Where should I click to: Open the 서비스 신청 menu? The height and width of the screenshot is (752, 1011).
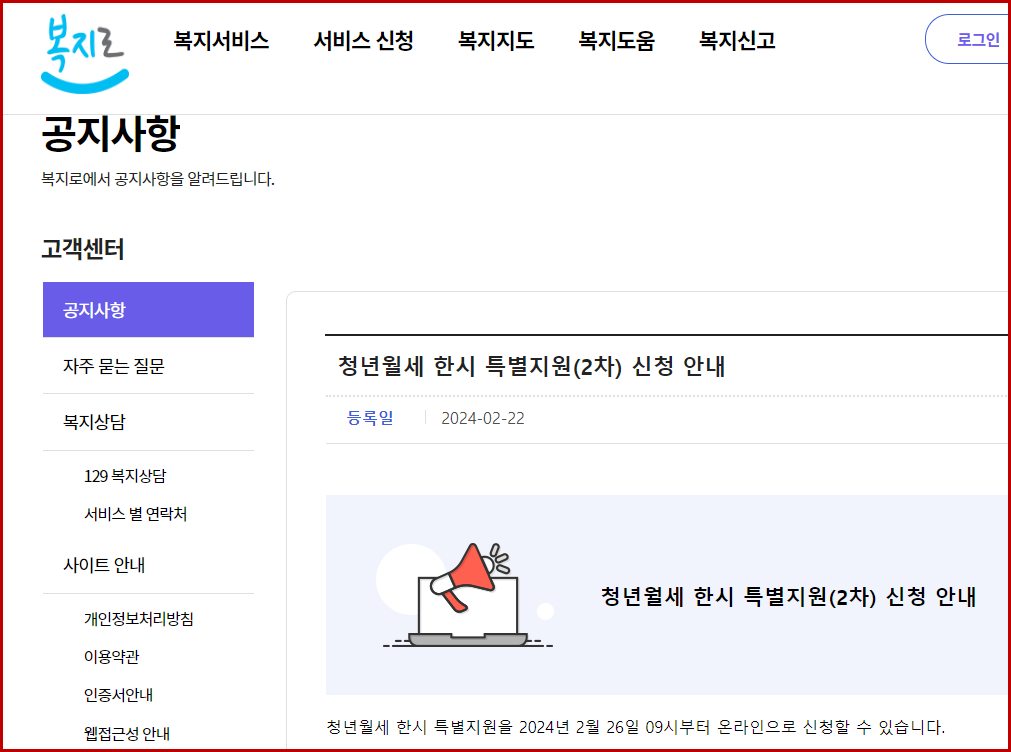(364, 40)
